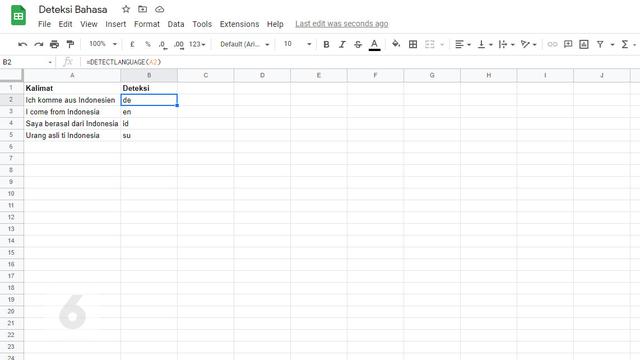Click the Deteksi Bahasa document title
This screenshot has height=360, width=640.
[73, 9]
